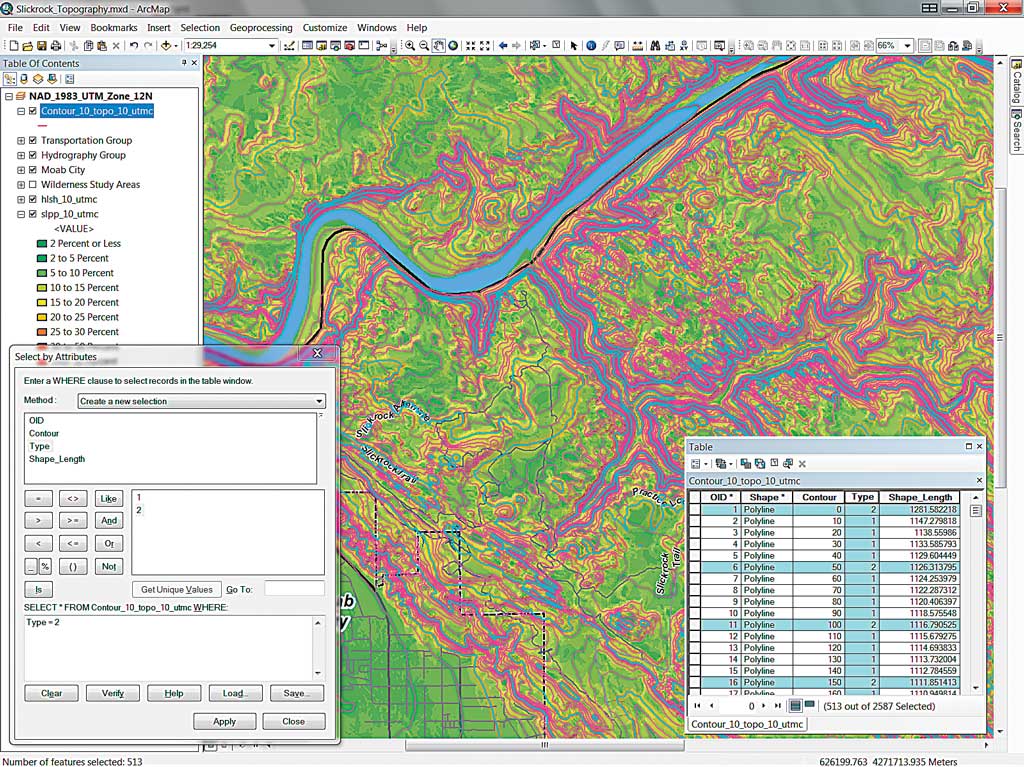Uncheck the Moab City layer

[33, 170]
